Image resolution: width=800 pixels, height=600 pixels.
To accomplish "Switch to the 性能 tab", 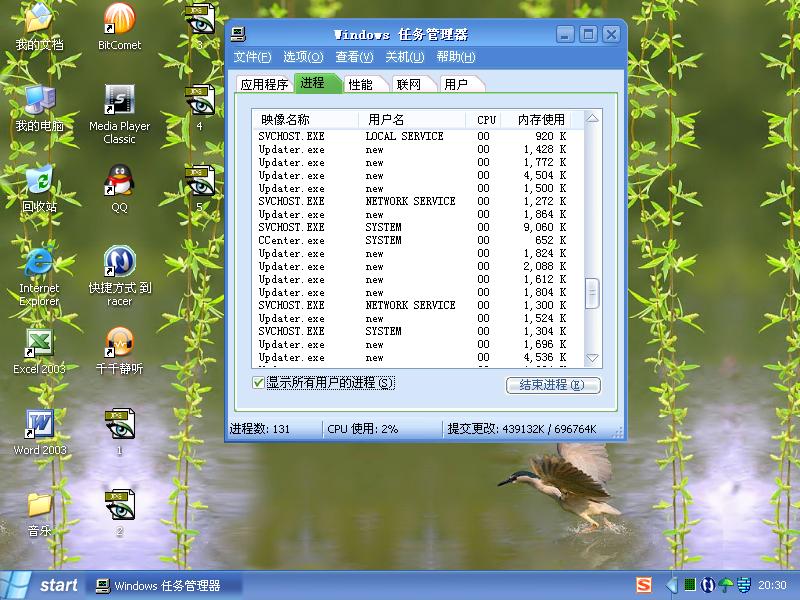I will coord(364,84).
